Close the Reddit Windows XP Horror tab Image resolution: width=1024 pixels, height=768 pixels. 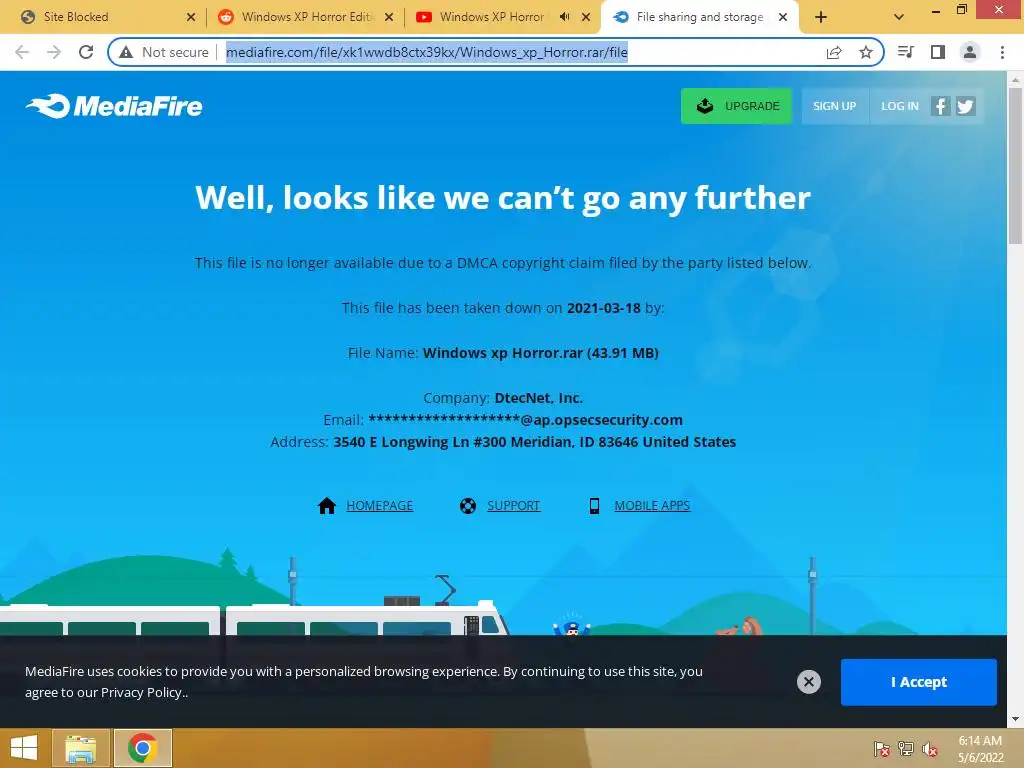(389, 17)
